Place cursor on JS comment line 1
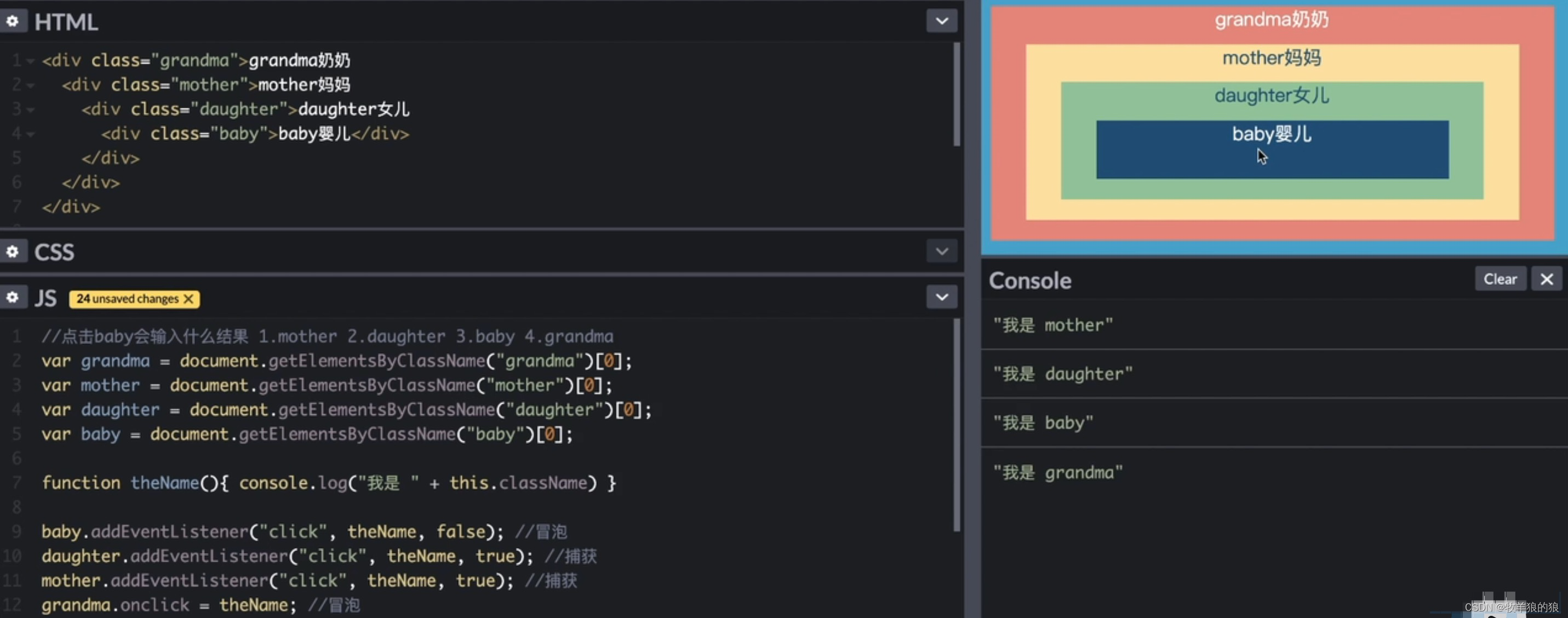This screenshot has width=1568, height=618. coord(328,336)
